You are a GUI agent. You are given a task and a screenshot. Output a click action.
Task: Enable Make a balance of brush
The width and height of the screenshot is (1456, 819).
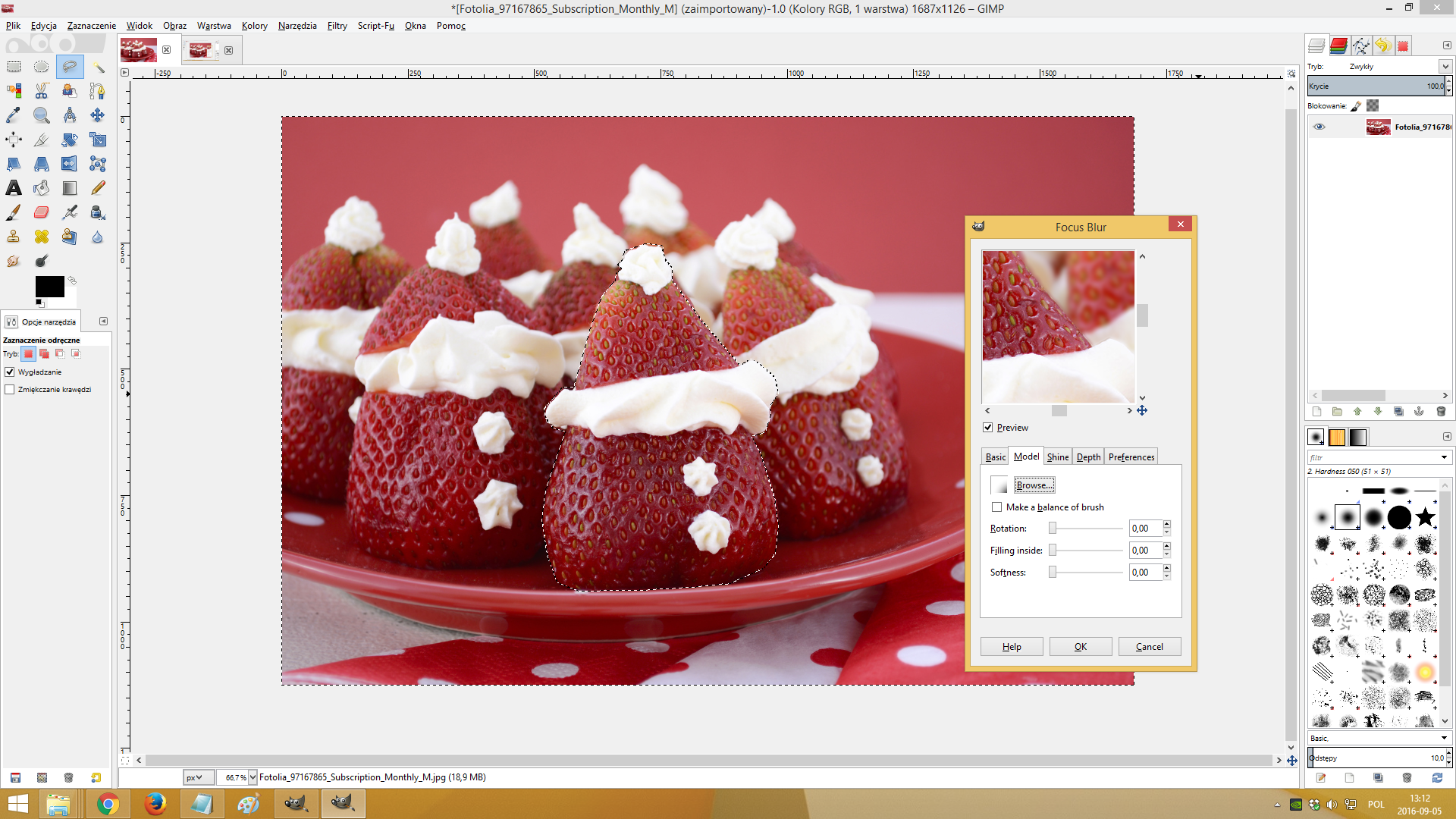click(996, 507)
